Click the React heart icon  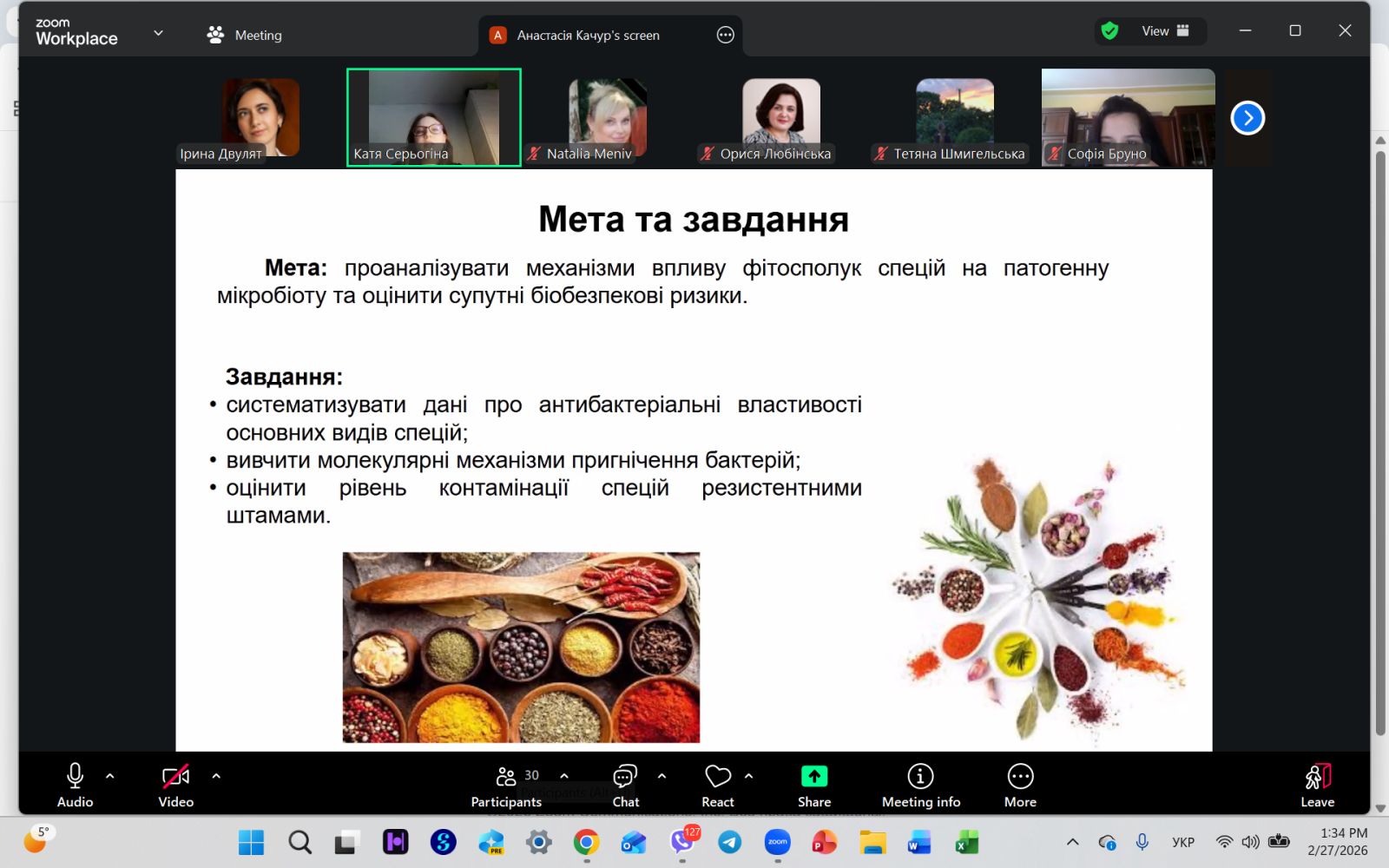coord(717,777)
